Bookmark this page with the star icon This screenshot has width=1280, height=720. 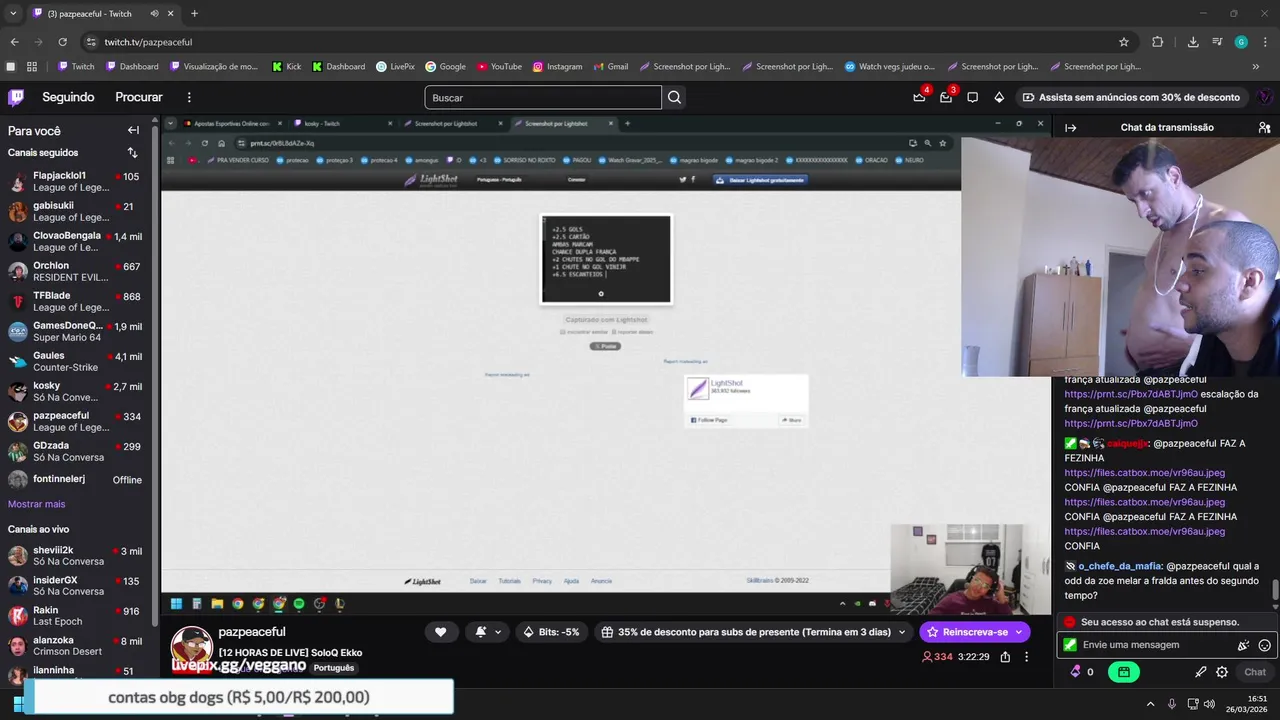[1124, 42]
